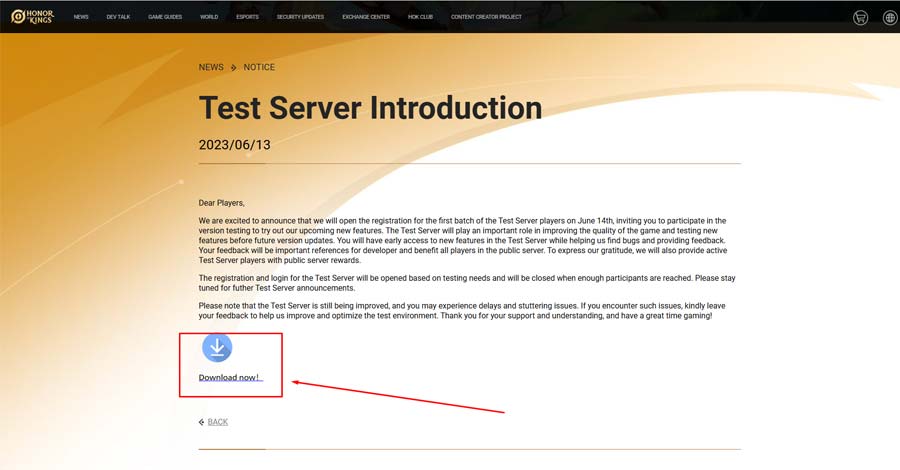Open Security Updates page

point(300,17)
